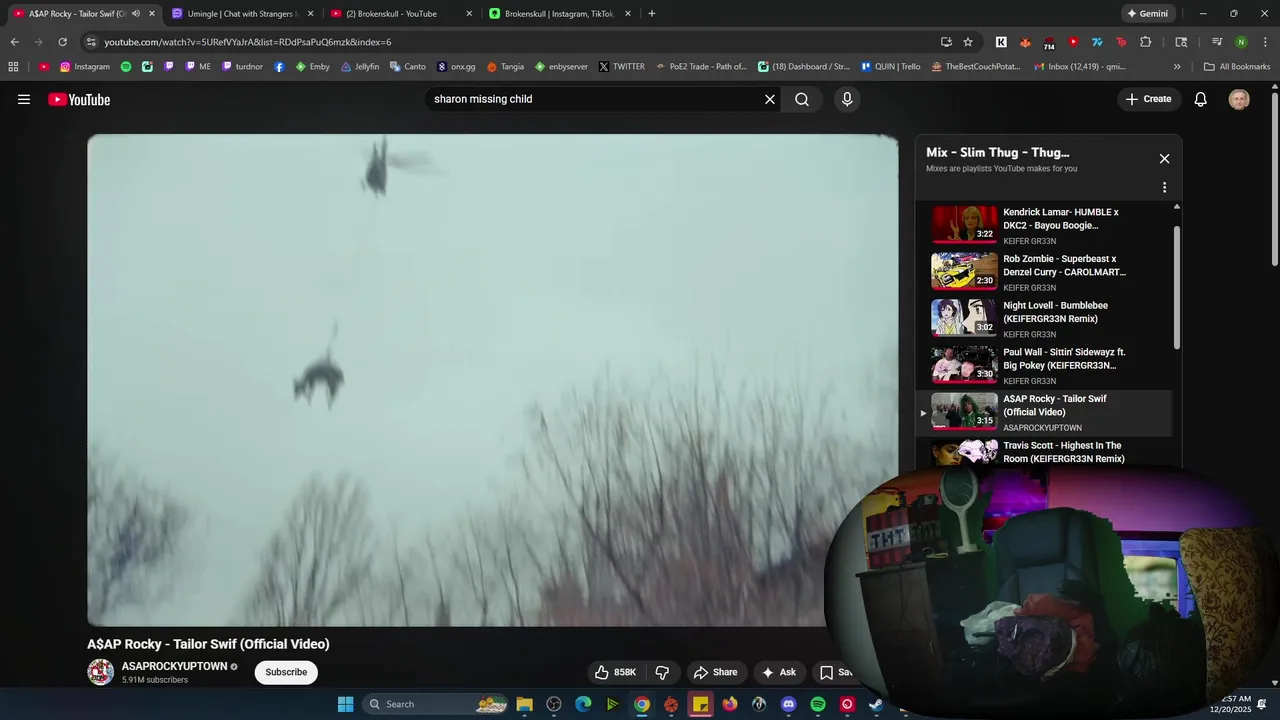Open the Jellyfin bookmark

360,67
